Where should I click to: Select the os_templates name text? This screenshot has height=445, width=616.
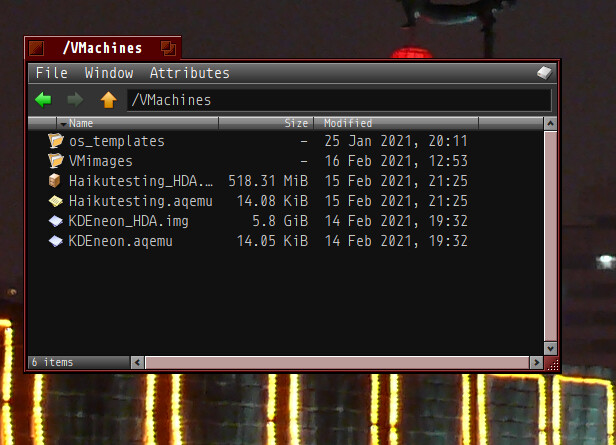(x=117, y=141)
